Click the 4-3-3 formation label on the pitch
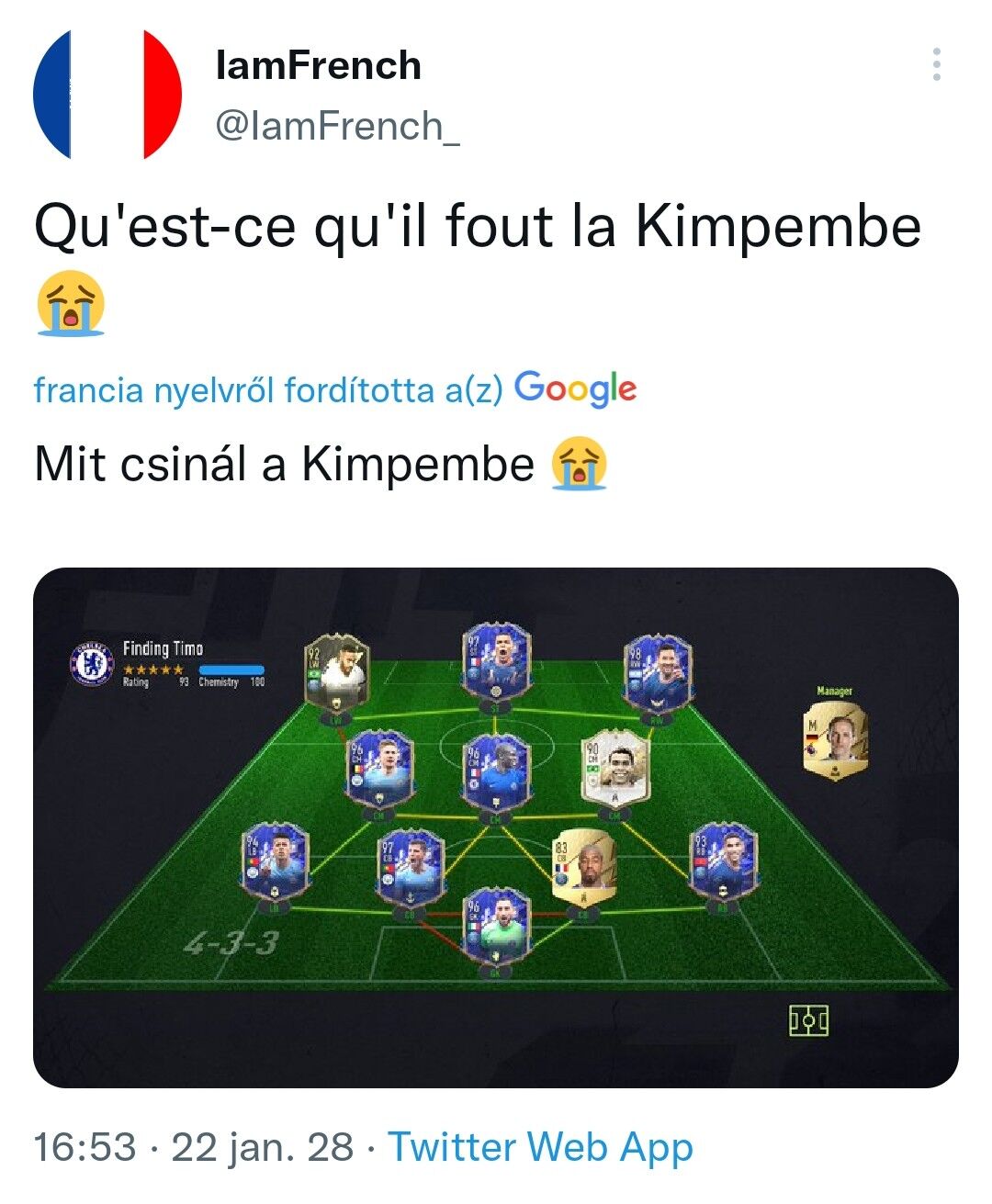 point(231,943)
